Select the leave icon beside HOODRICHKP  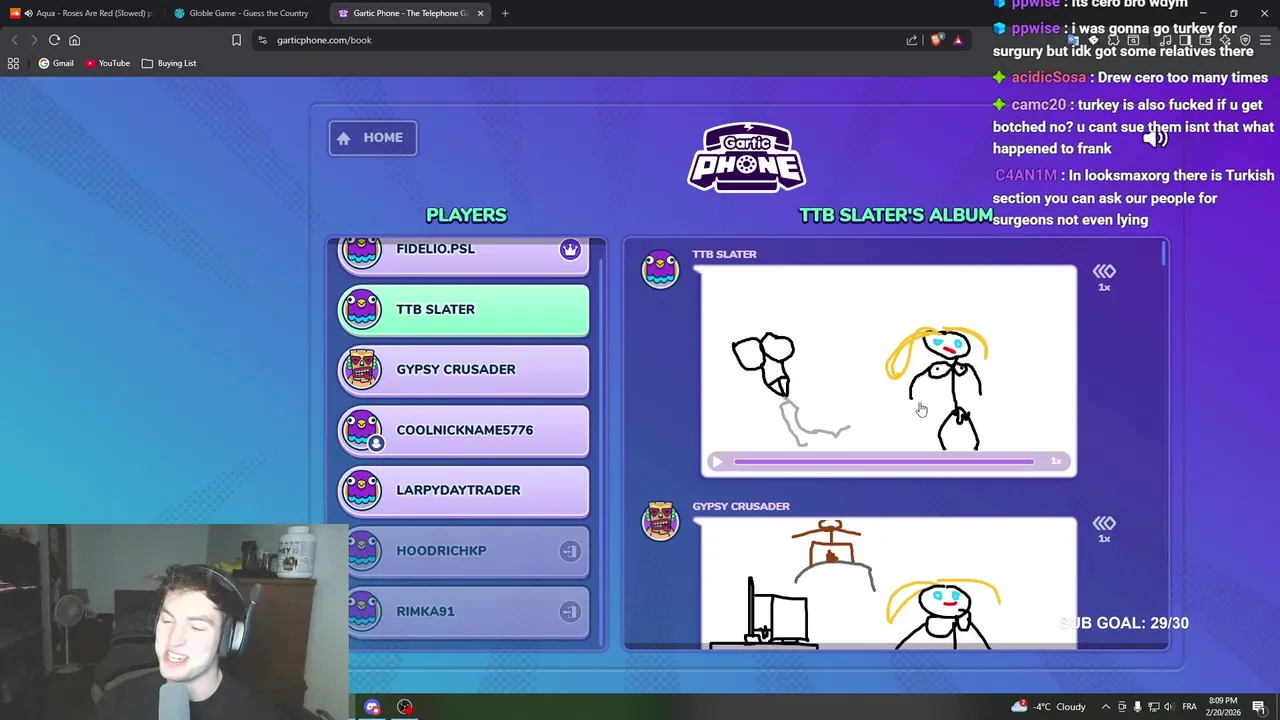click(x=570, y=551)
